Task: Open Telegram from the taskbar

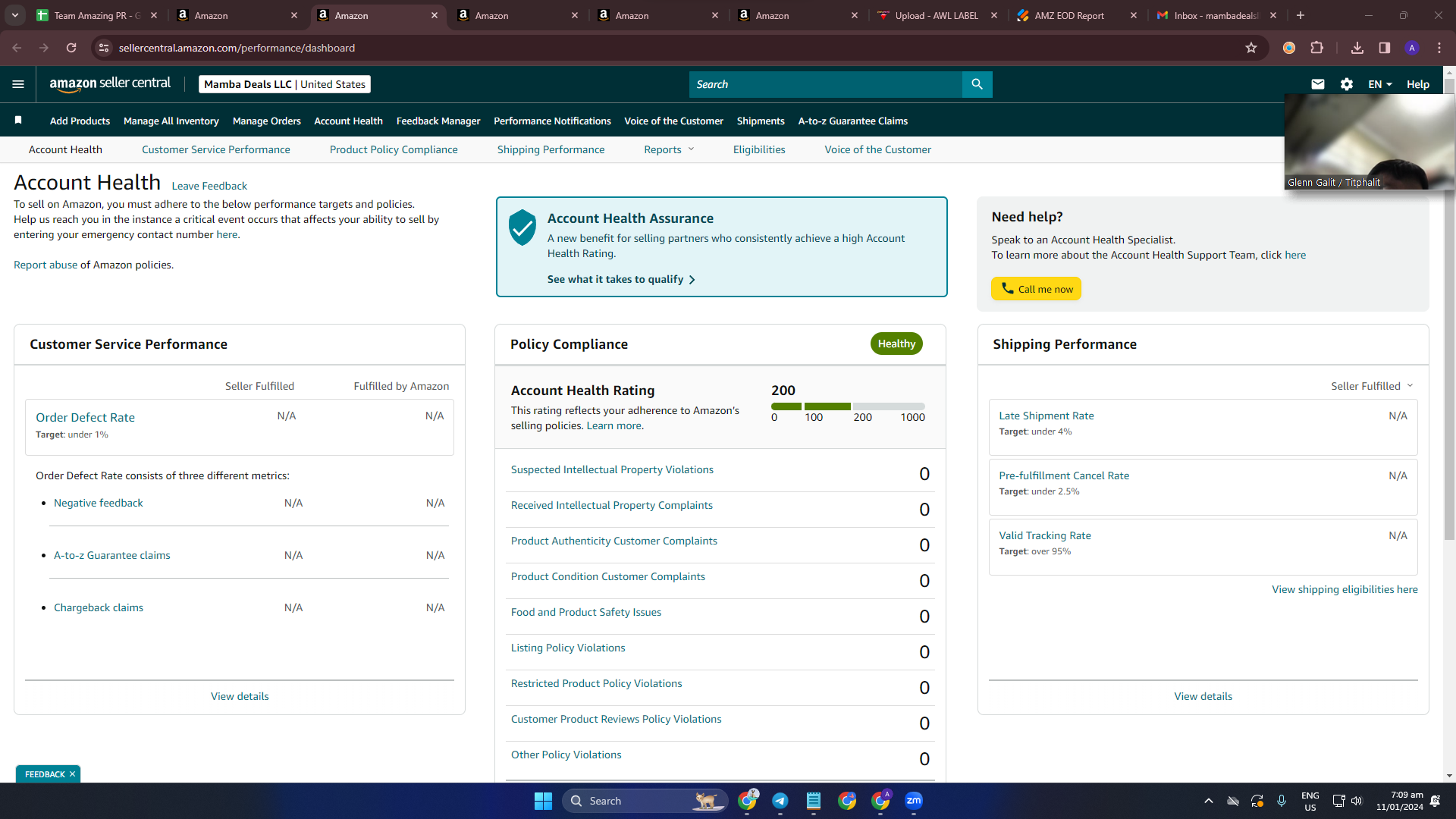Action: coord(780,801)
